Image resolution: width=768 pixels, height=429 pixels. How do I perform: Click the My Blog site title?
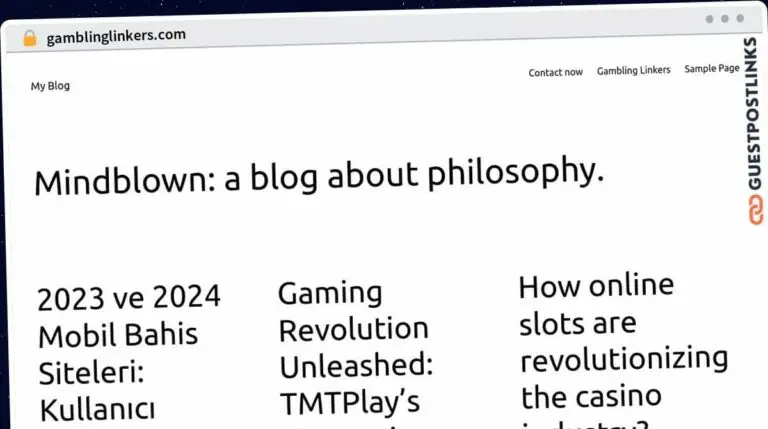50,86
